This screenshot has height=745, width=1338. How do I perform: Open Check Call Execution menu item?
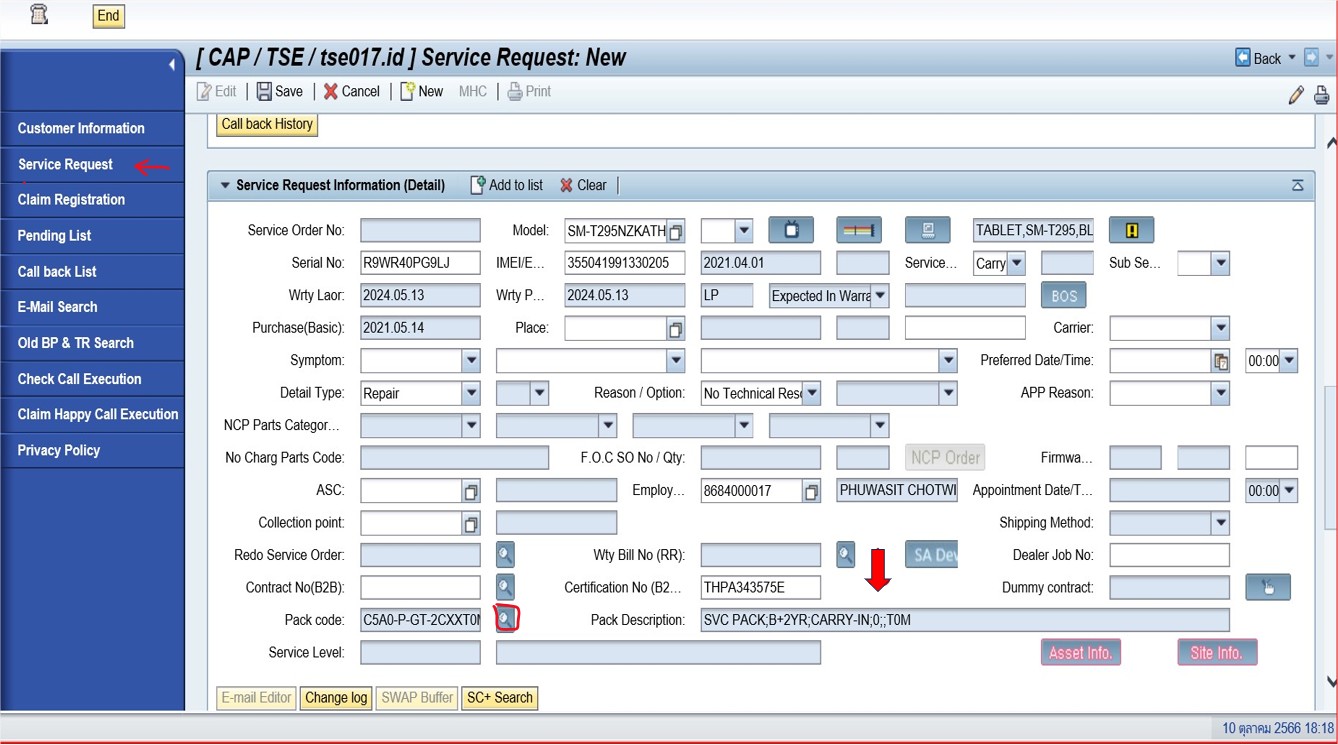pyautogui.click(x=79, y=379)
